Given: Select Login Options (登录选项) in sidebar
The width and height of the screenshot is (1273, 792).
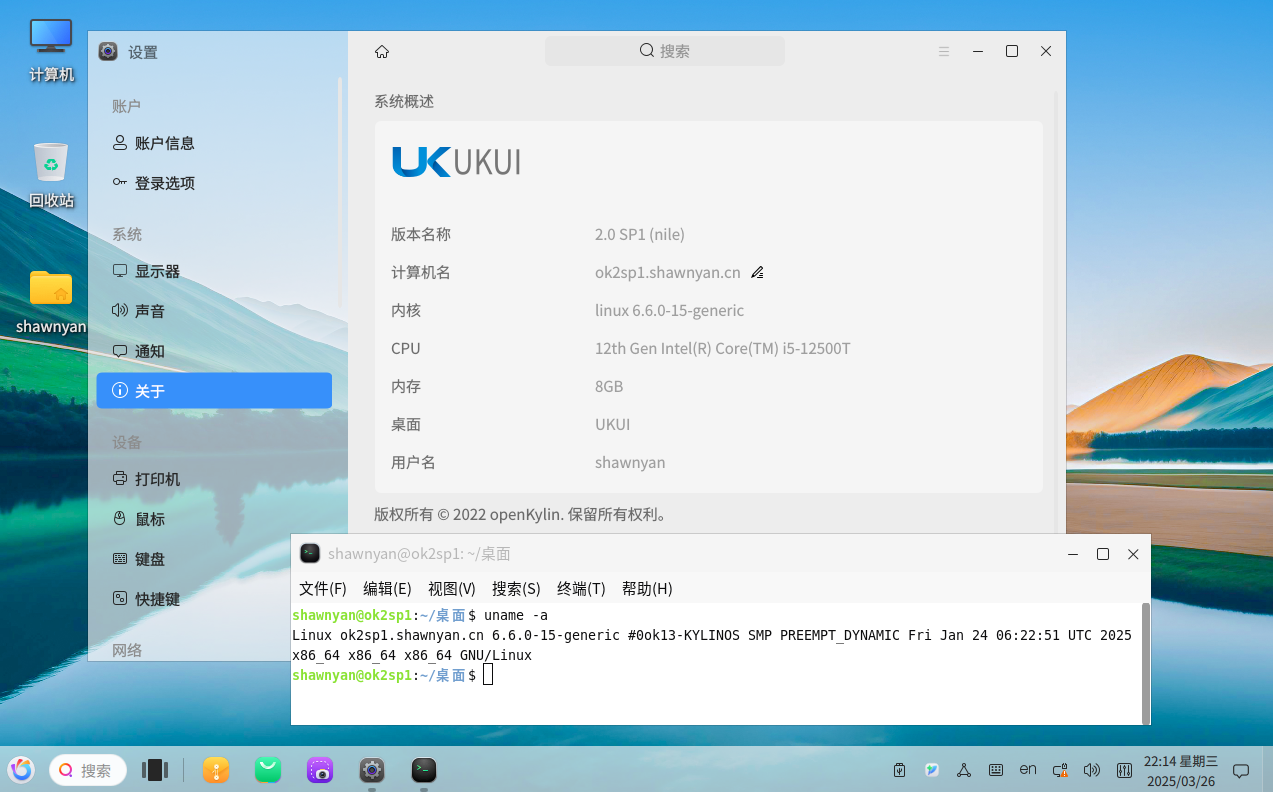Looking at the screenshot, I should tap(164, 183).
